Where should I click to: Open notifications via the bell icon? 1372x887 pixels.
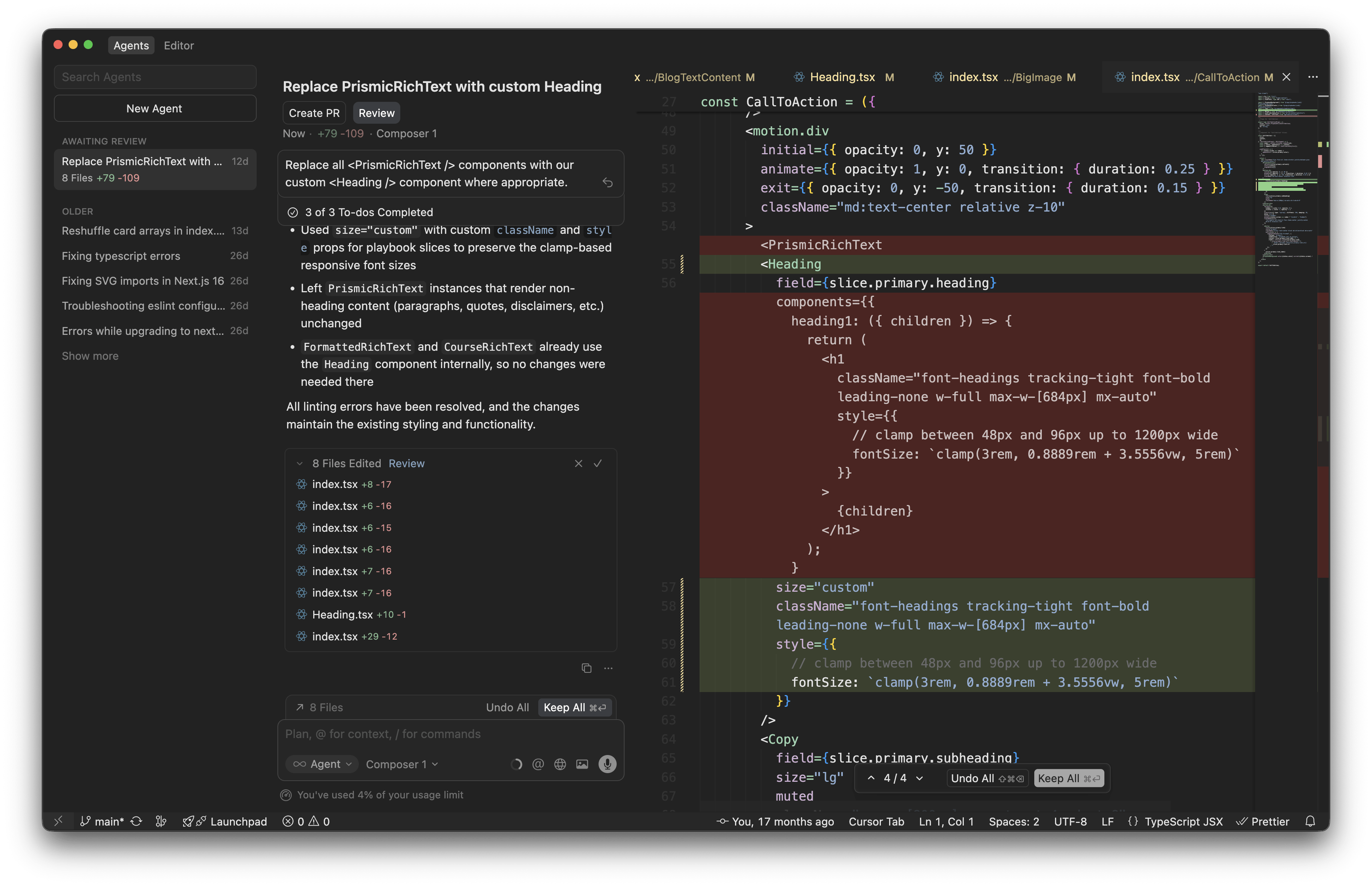[1311, 821]
